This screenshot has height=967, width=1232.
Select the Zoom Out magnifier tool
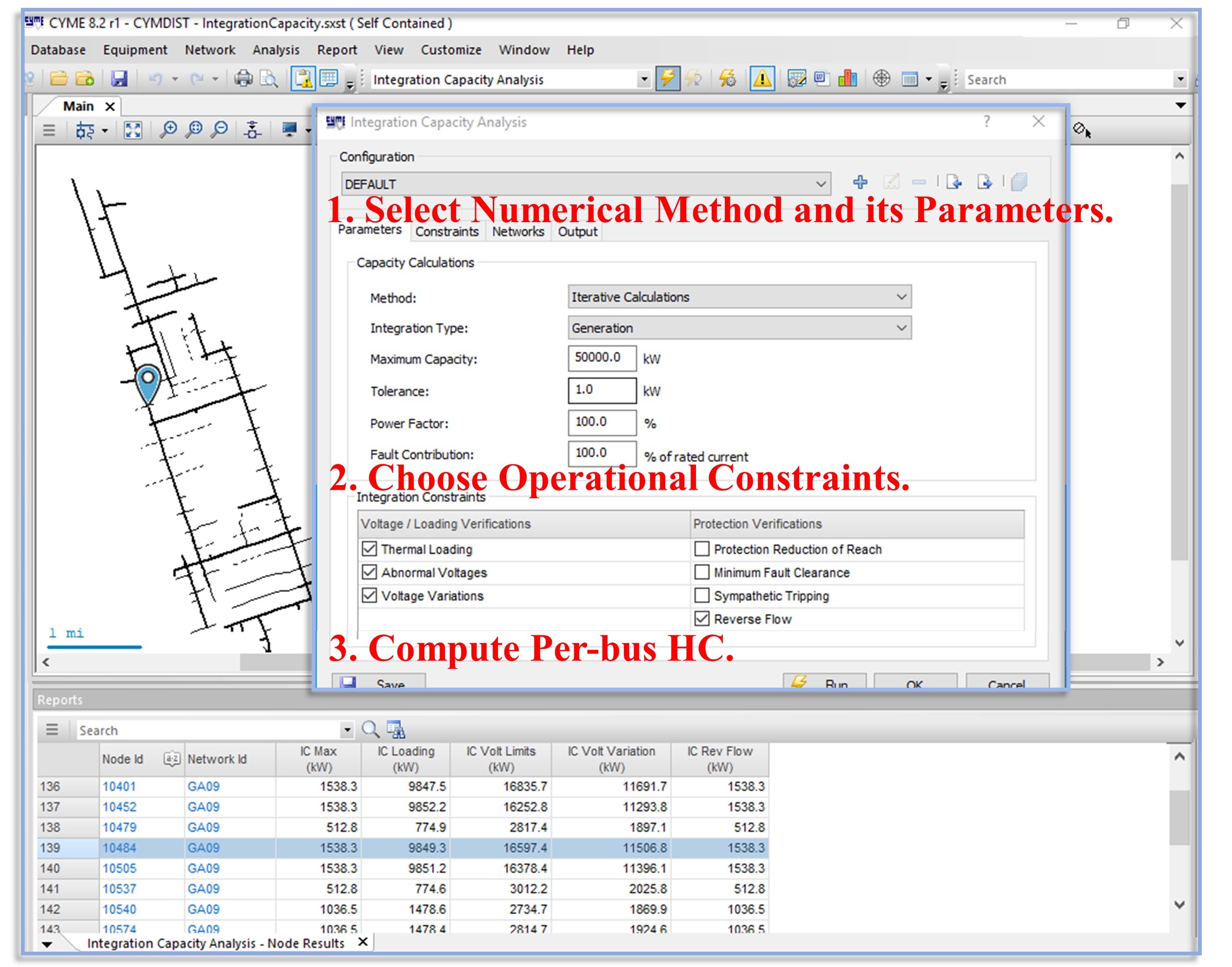220,130
